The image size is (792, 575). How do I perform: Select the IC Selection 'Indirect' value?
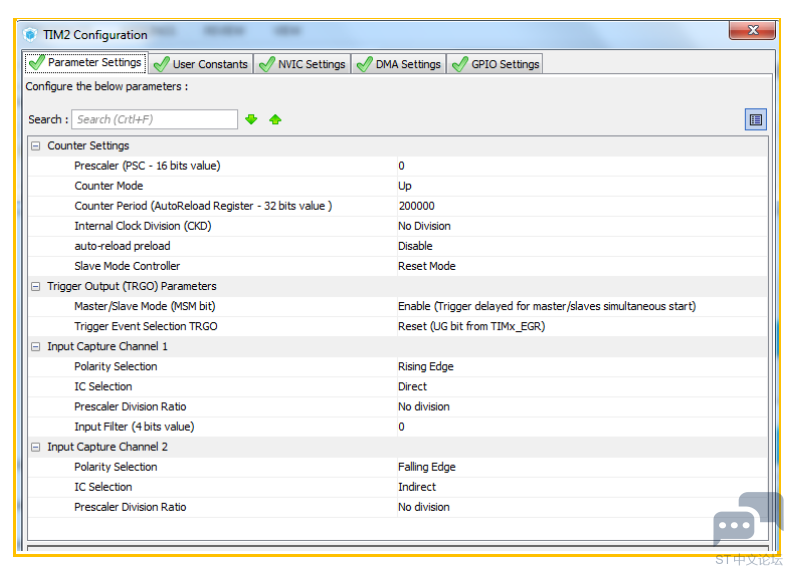tap(582, 487)
